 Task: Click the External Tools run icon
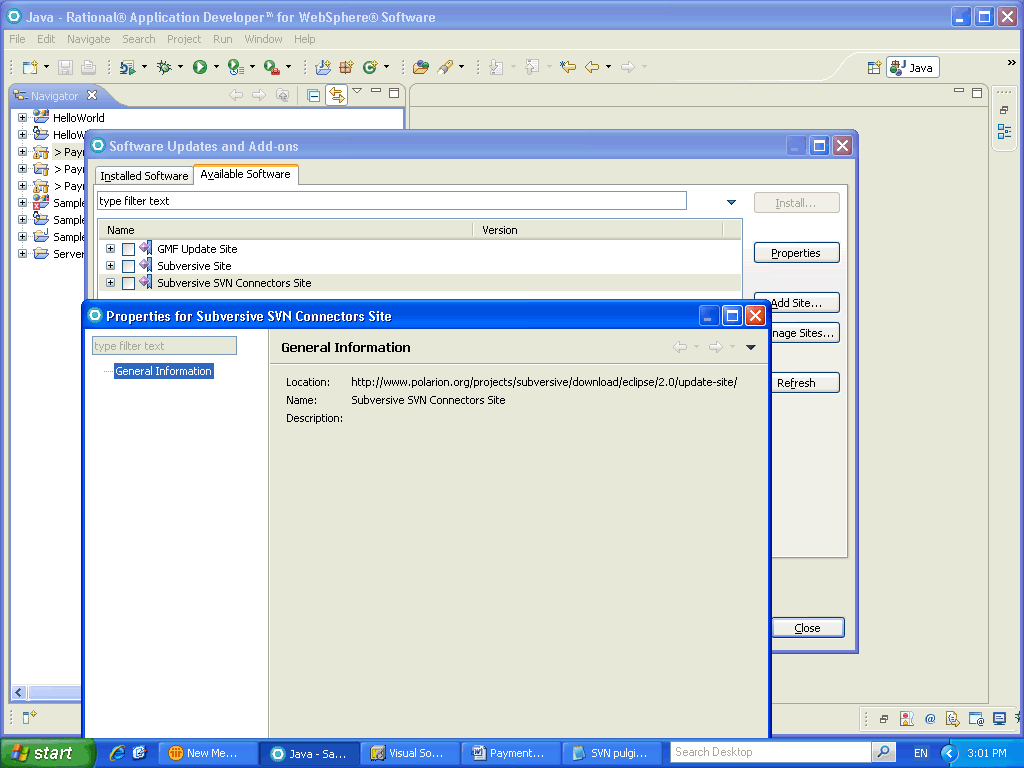click(x=272, y=67)
